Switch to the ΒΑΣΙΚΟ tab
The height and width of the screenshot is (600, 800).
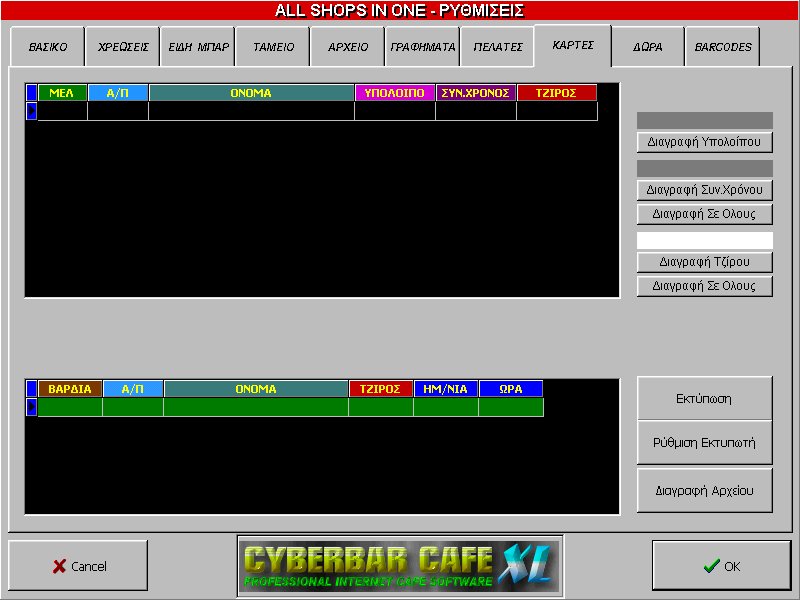pyautogui.click(x=47, y=47)
